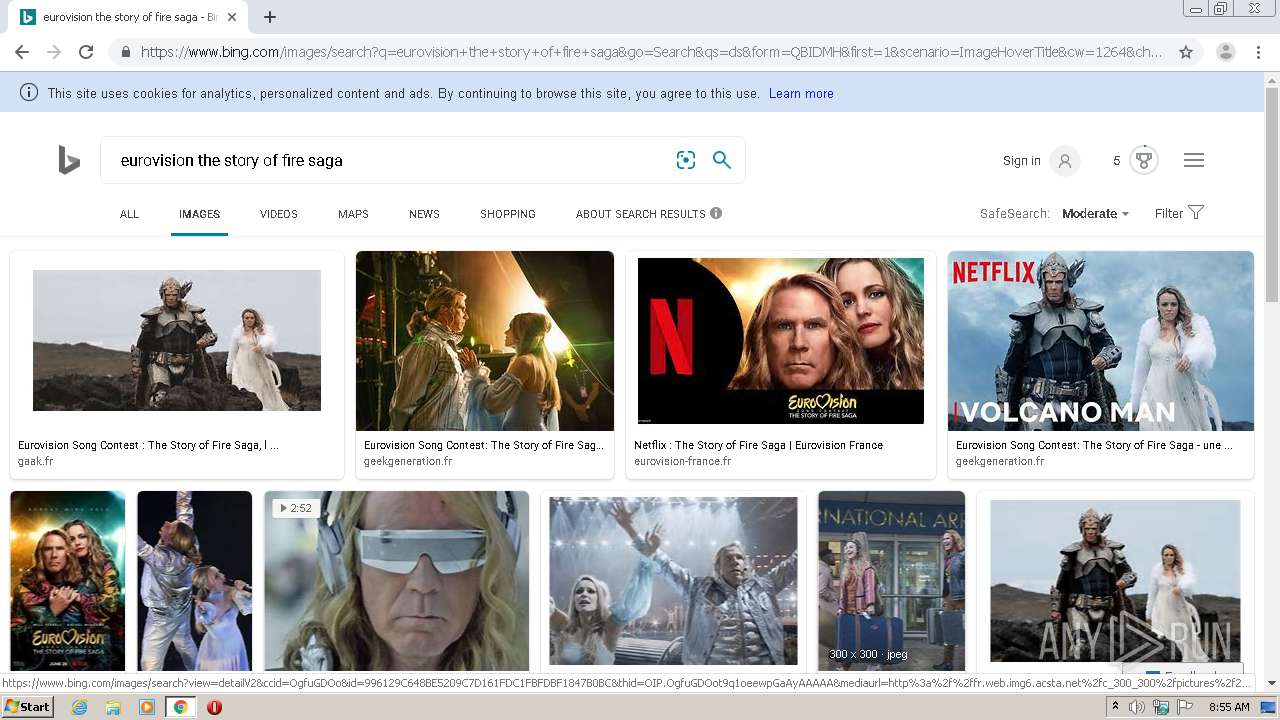The width and height of the screenshot is (1280, 720).
Task: Click the browser address bar
Action: point(651,52)
